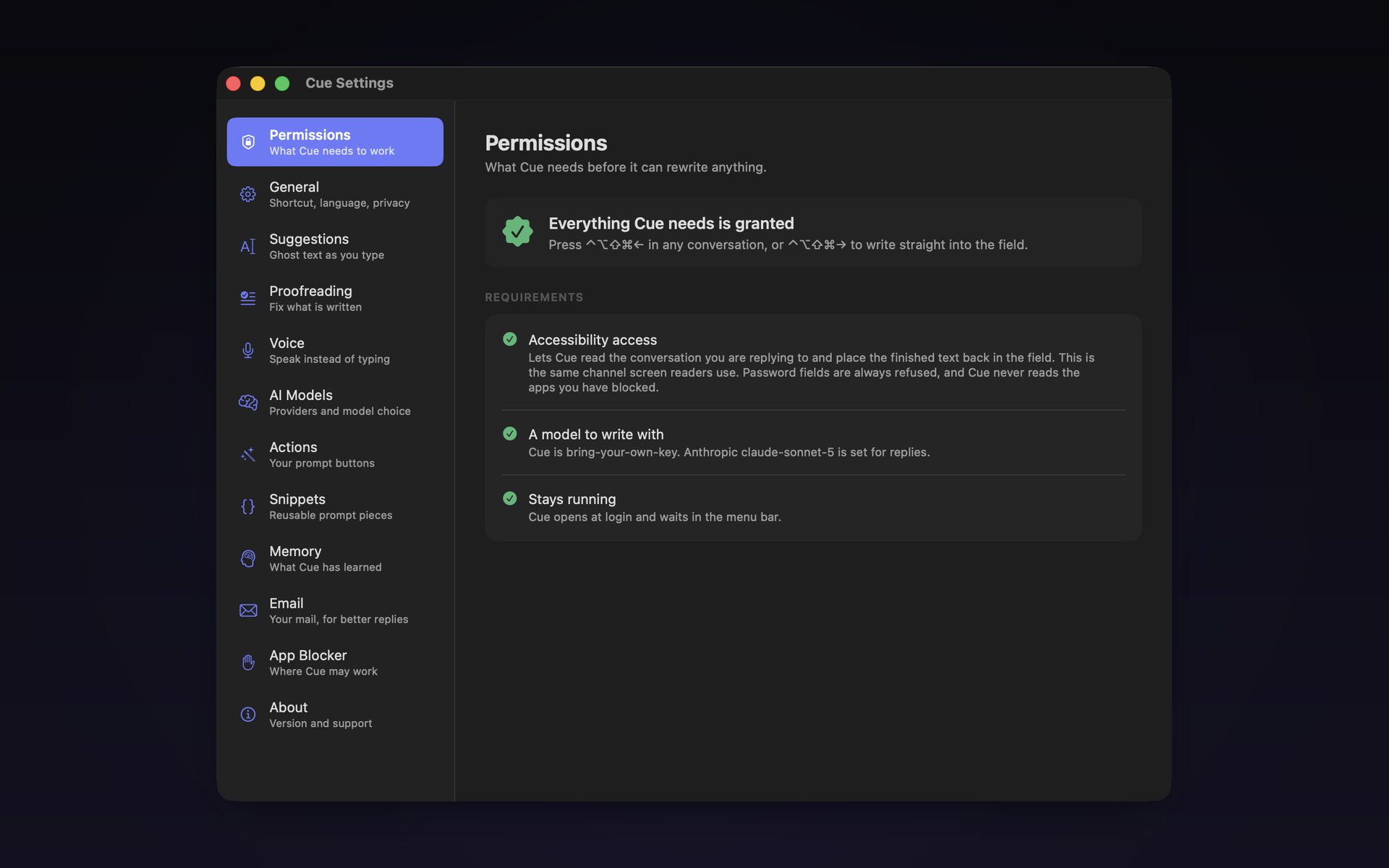Select the Suggestions text-cursor icon

click(247, 246)
